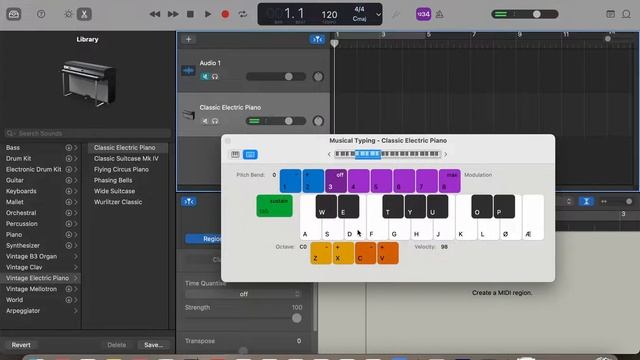Click the Delete button in Library
The width and height of the screenshot is (640, 360).
pos(117,345)
